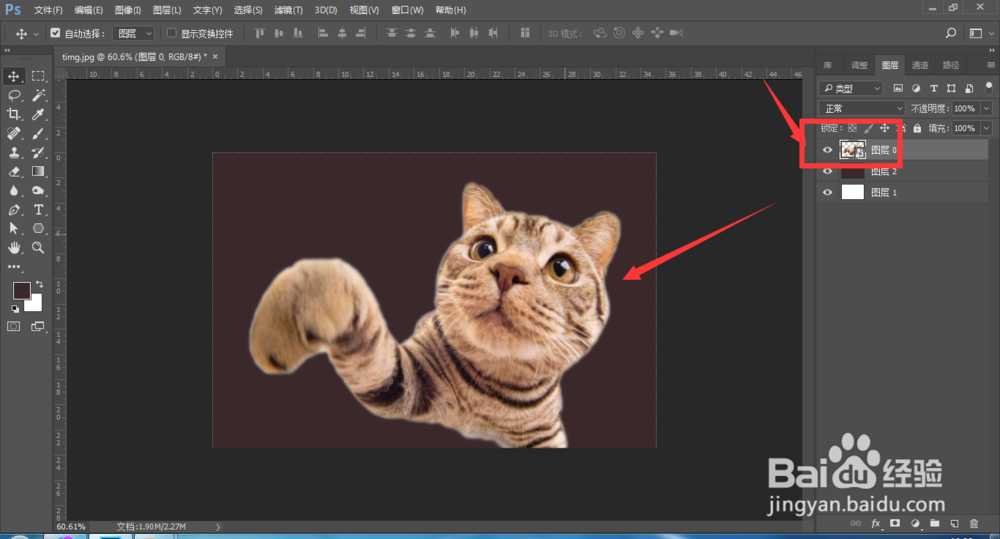Open the 正常 blend mode dropdown
1000x539 pixels.
pyautogui.click(x=861, y=108)
